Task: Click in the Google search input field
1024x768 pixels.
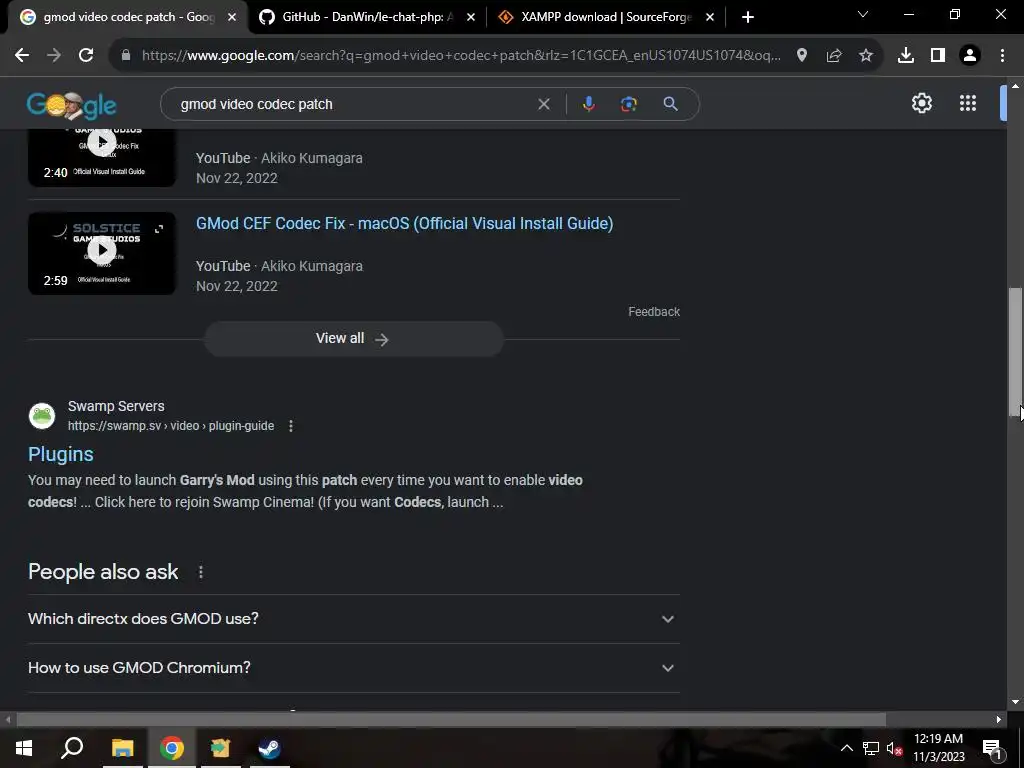Action: (353, 104)
